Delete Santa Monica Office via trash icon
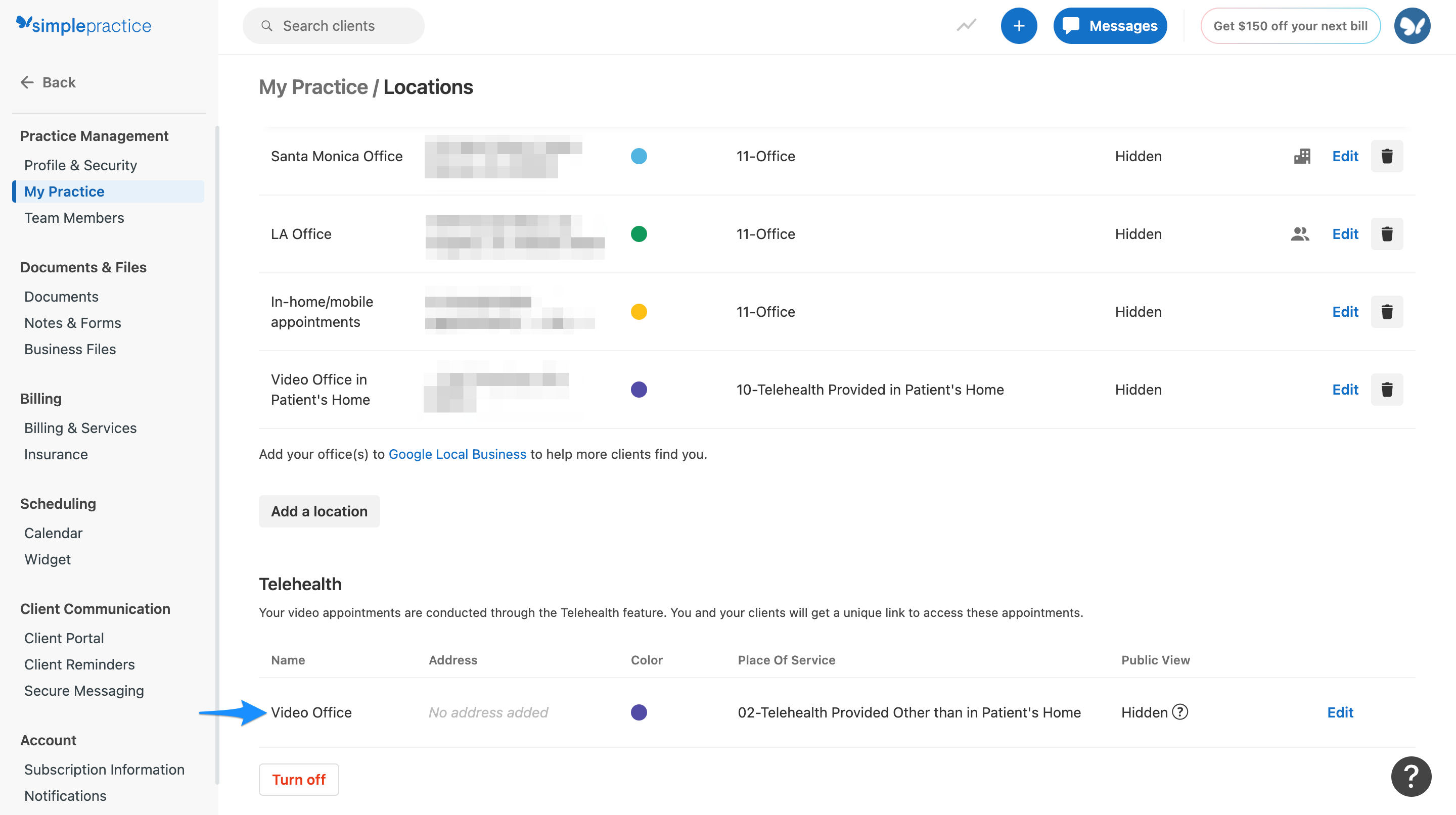1456x815 pixels. tap(1387, 156)
